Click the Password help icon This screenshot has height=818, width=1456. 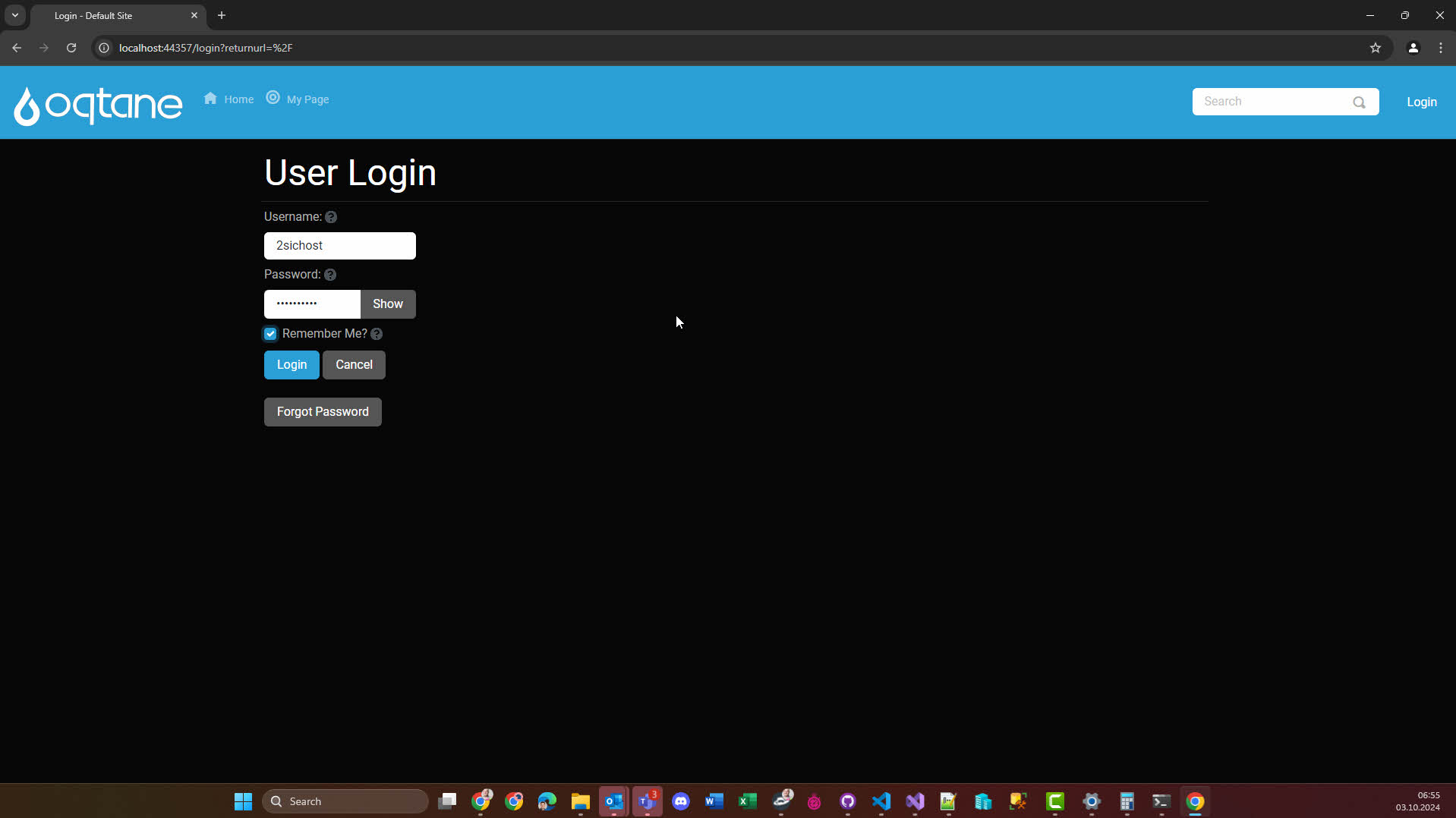click(x=330, y=275)
